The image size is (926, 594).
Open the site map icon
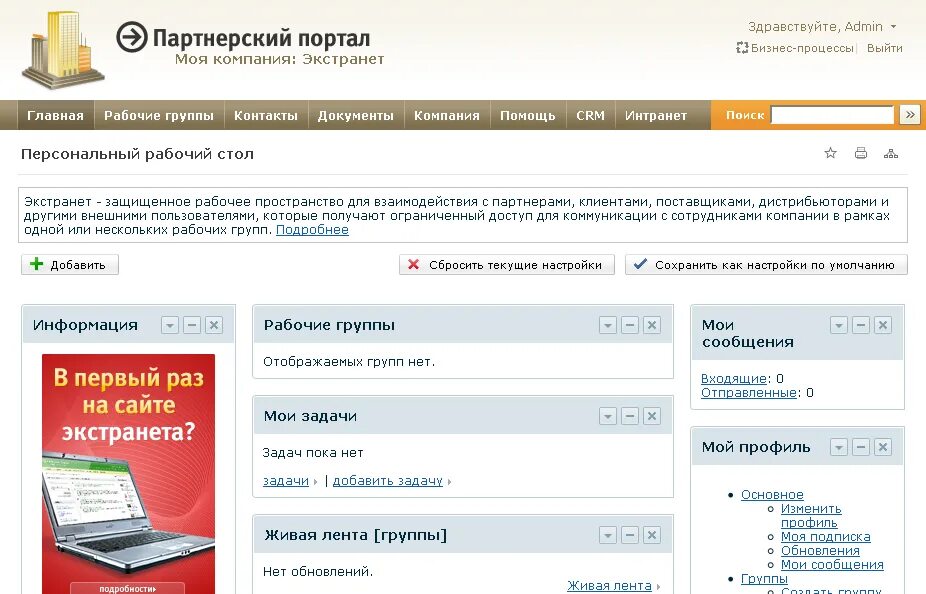coord(891,154)
